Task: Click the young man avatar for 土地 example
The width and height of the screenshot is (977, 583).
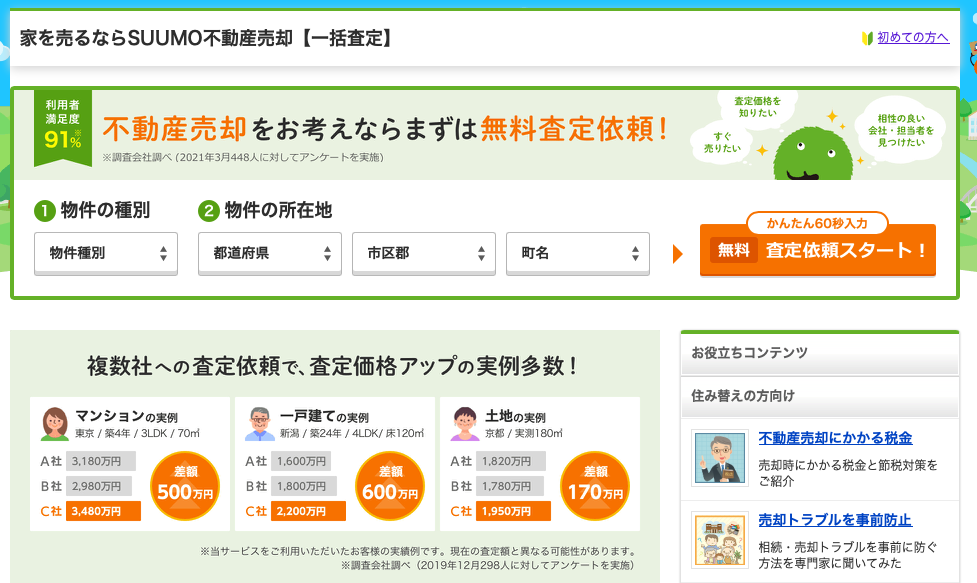Action: pyautogui.click(x=465, y=424)
